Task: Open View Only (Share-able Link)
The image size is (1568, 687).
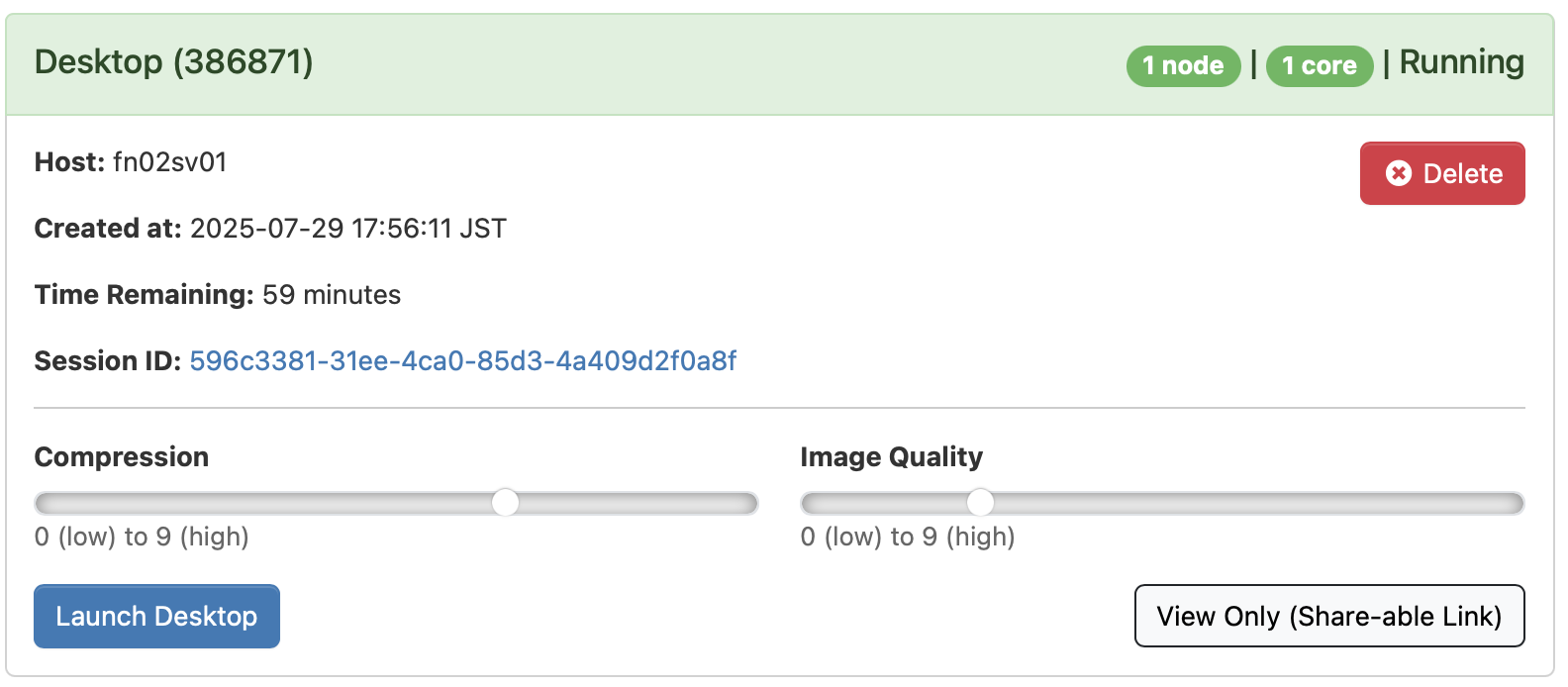Action: (x=1329, y=616)
